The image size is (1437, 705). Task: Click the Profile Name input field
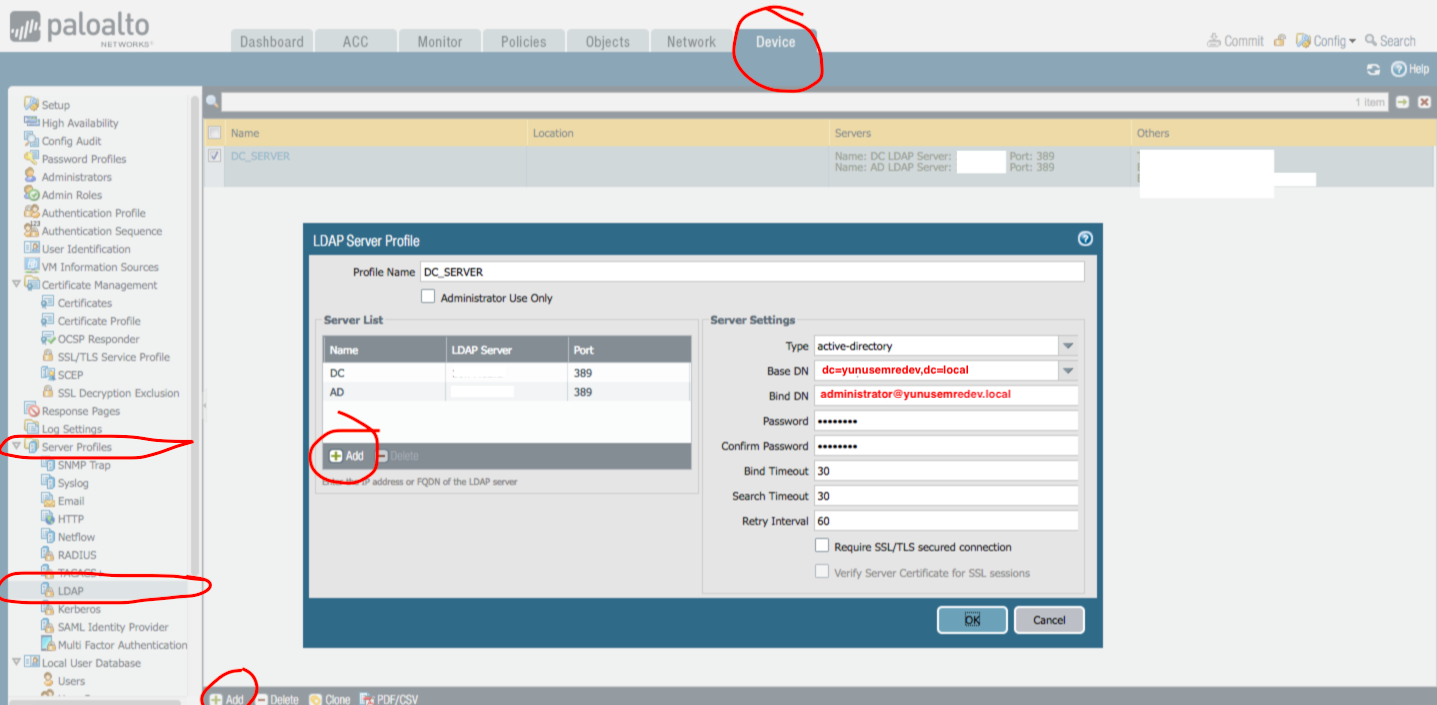coord(751,272)
